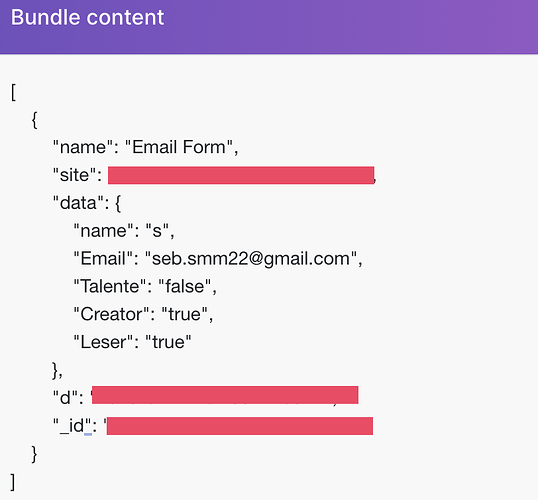The image size is (538, 500).
Task: Select the "Creator": "true" line
Action: [143, 314]
